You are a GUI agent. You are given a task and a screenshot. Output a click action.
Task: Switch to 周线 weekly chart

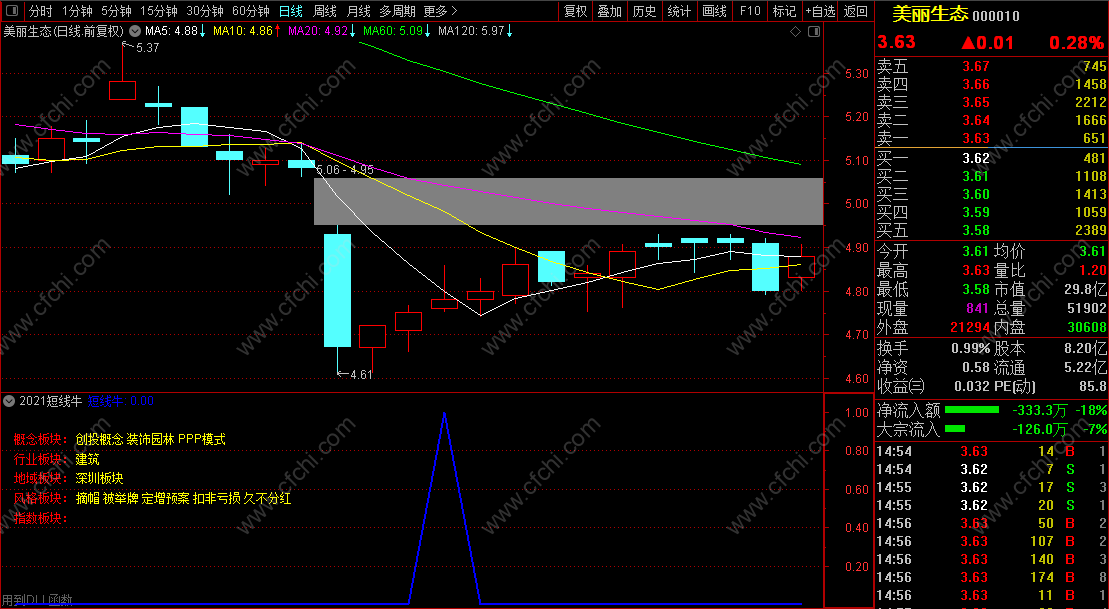tap(325, 11)
